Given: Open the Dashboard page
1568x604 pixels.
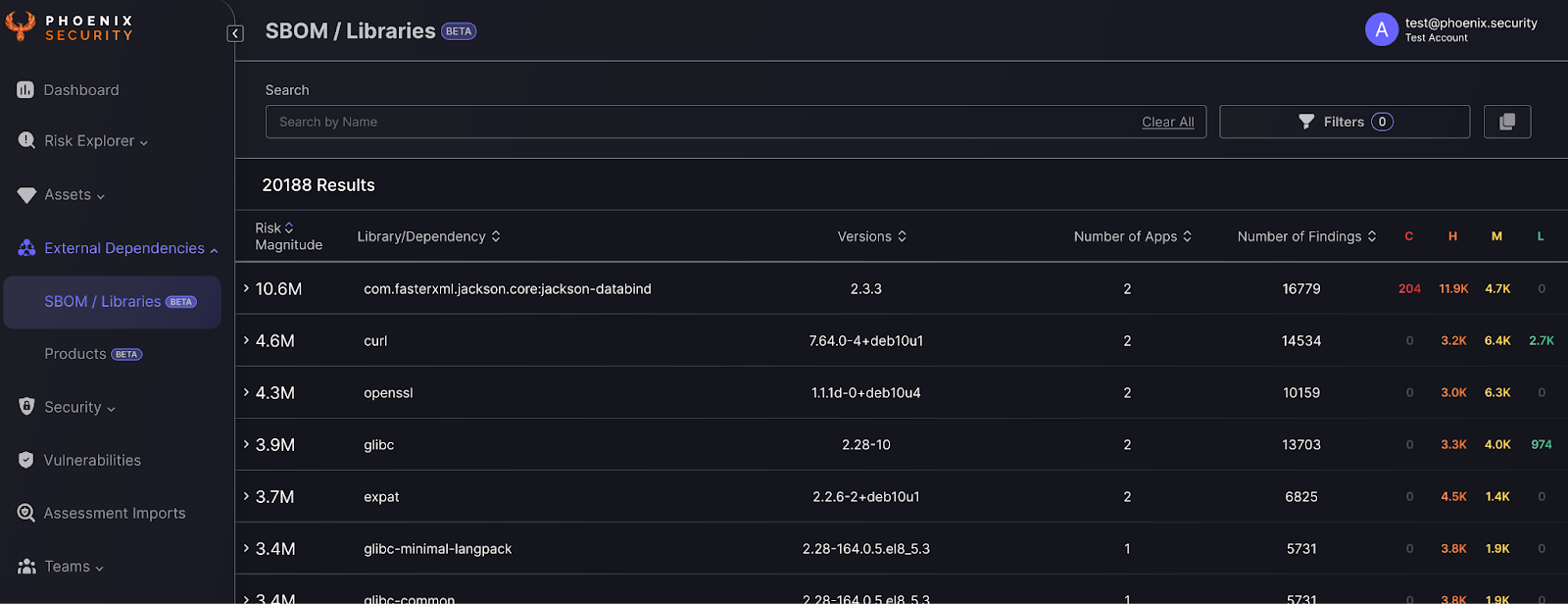Looking at the screenshot, I should (x=81, y=90).
